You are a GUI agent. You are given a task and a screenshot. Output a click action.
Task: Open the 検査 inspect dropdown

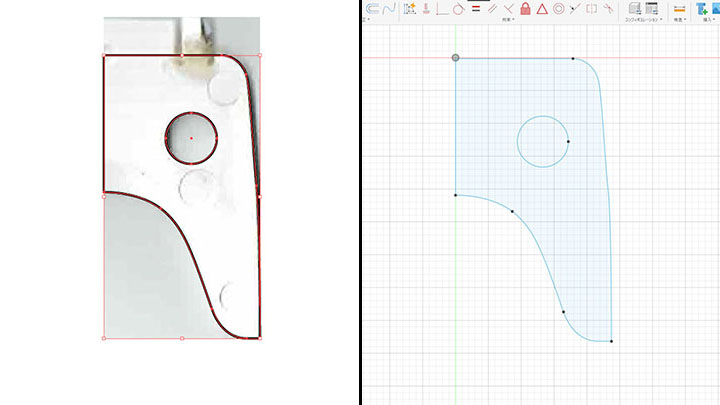pos(679,19)
